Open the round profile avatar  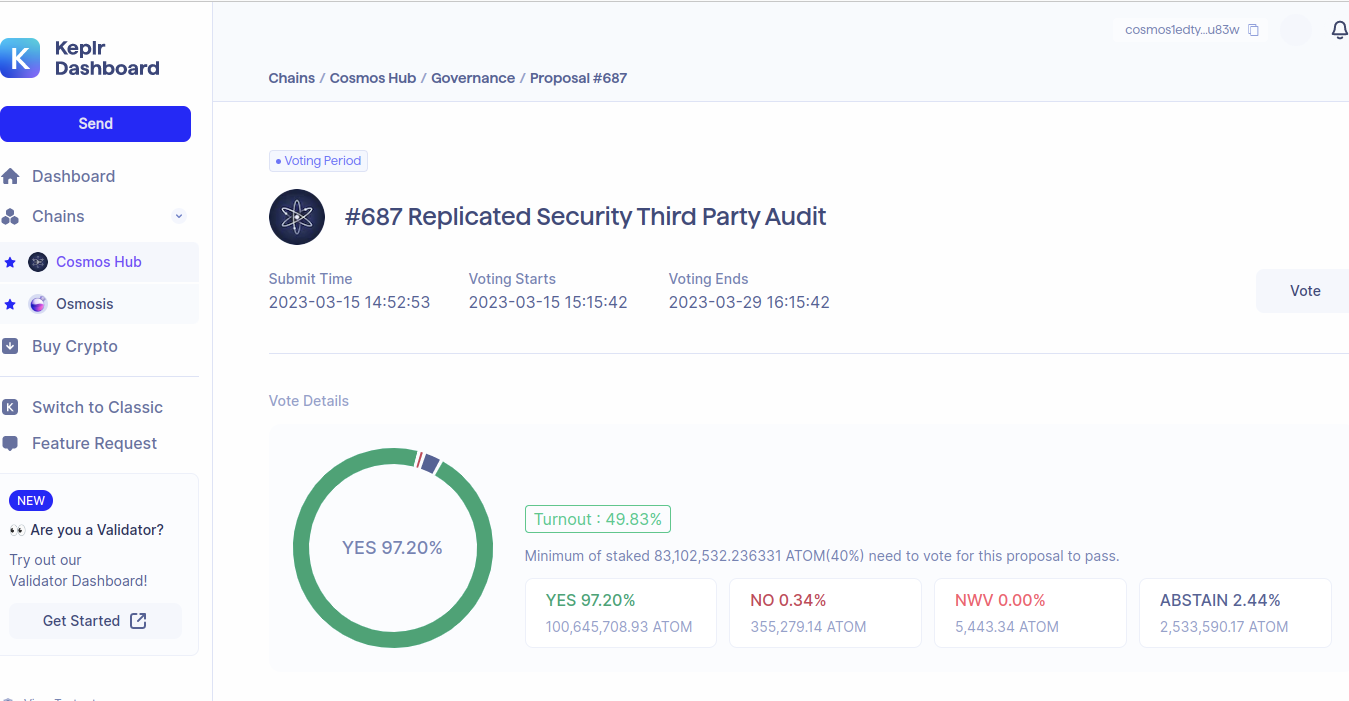[1296, 30]
